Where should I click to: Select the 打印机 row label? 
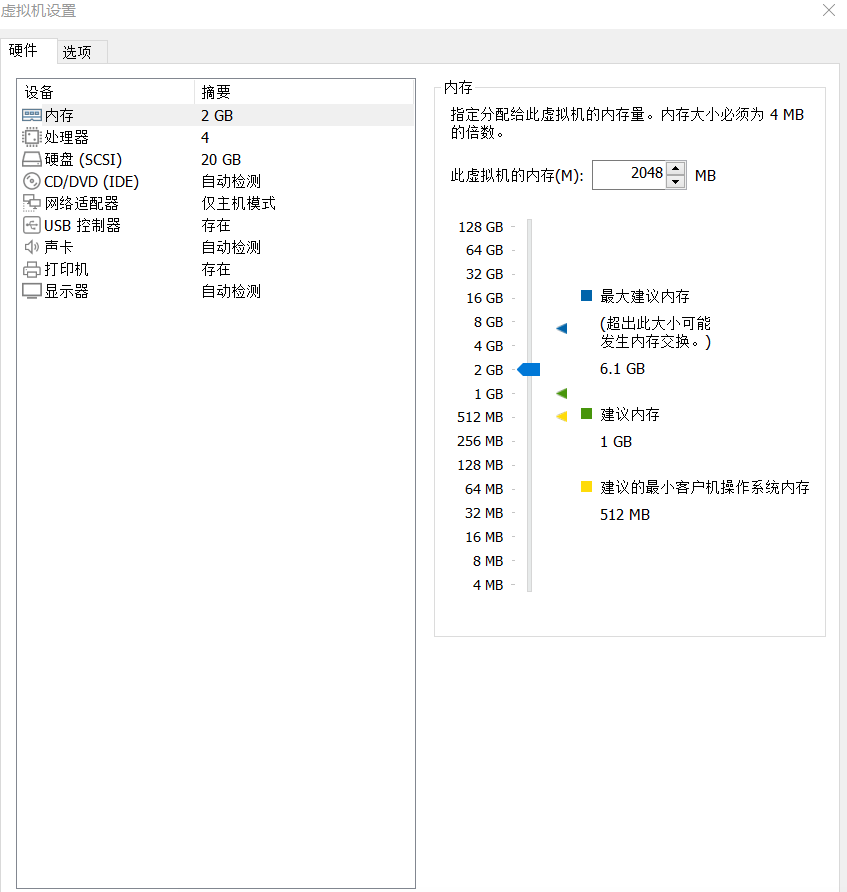click(x=67, y=270)
